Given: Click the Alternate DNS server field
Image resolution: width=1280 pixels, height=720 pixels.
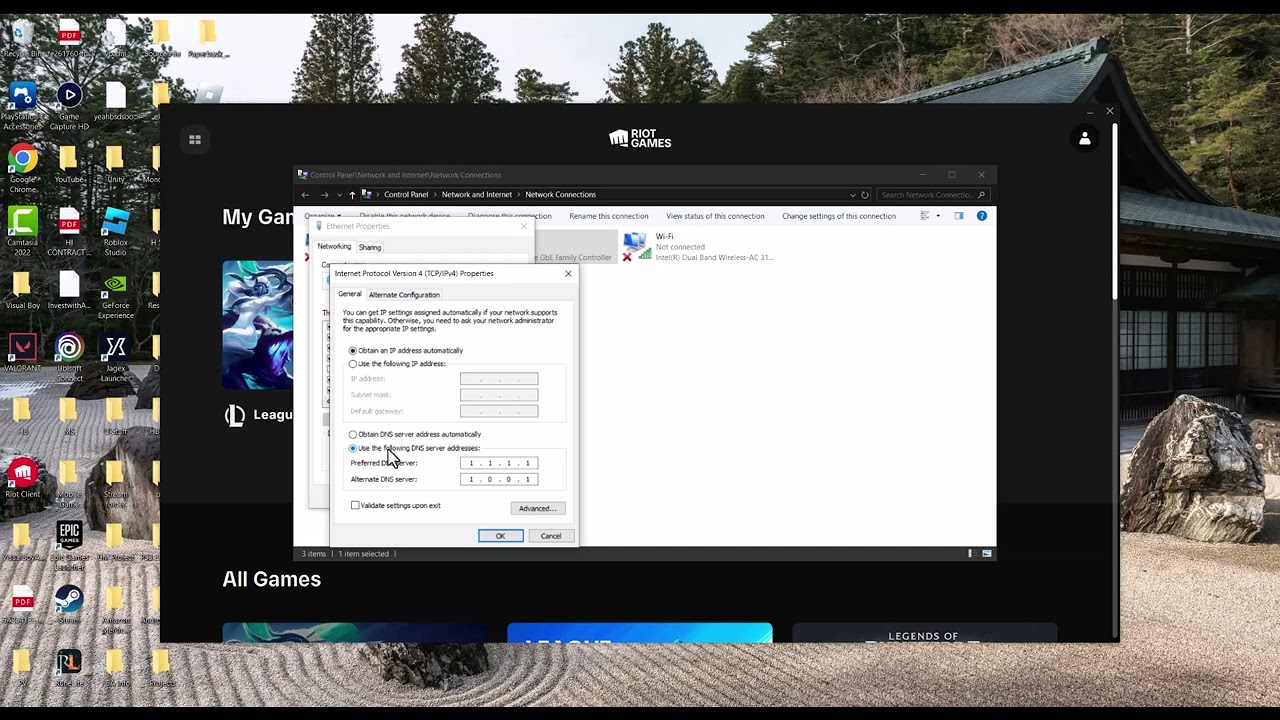Looking at the screenshot, I should coord(499,479).
